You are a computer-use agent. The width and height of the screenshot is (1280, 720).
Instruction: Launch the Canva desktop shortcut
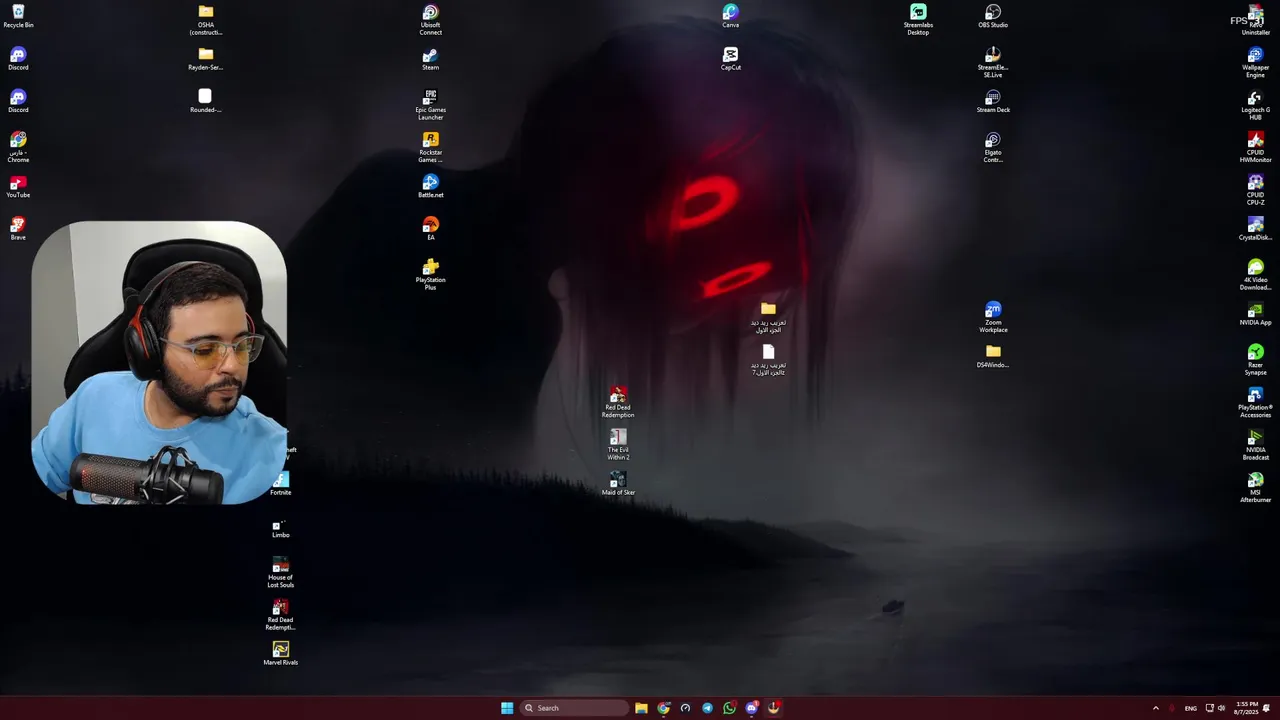click(x=730, y=16)
